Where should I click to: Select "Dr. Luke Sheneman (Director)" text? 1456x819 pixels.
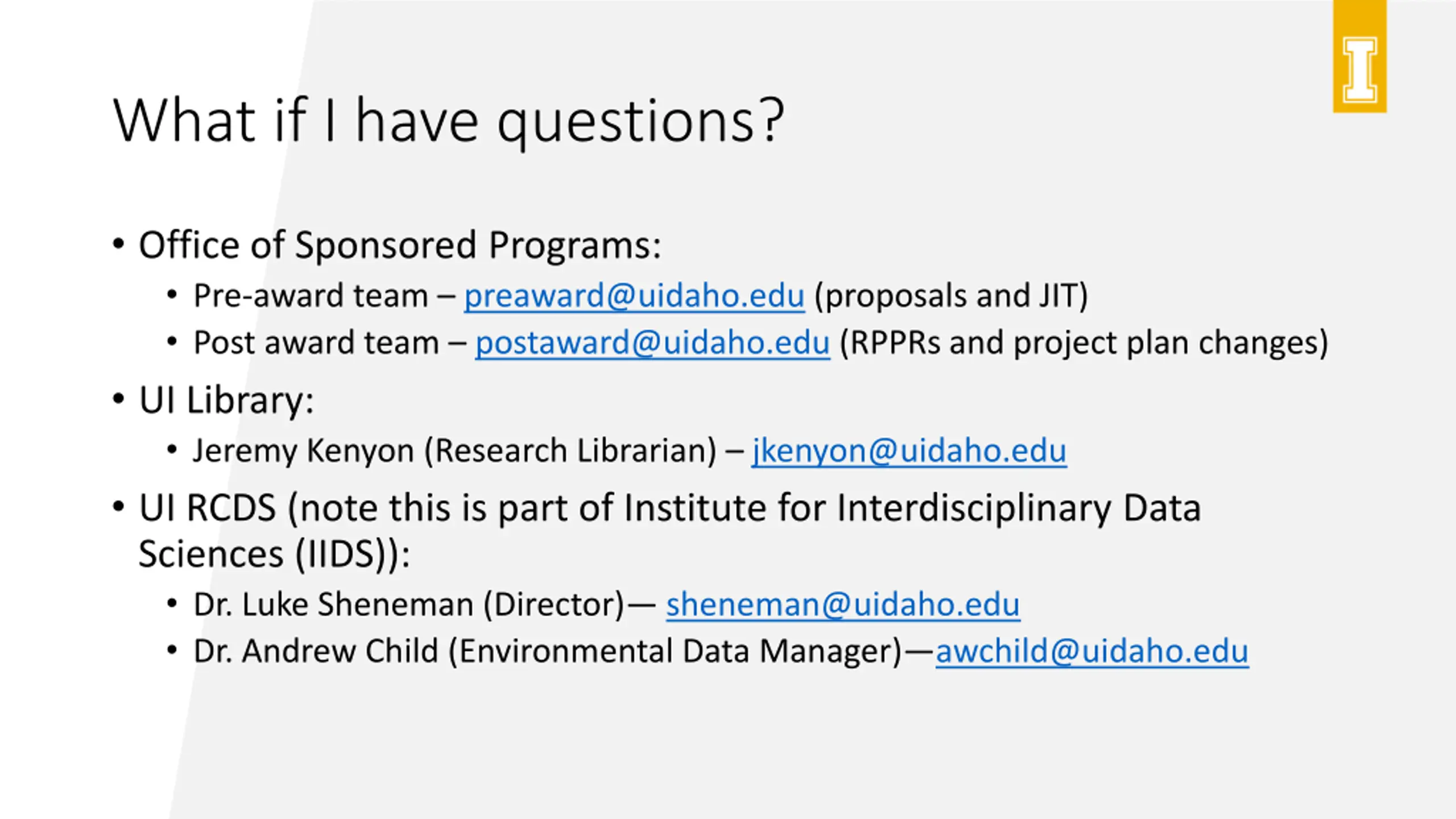coord(409,605)
